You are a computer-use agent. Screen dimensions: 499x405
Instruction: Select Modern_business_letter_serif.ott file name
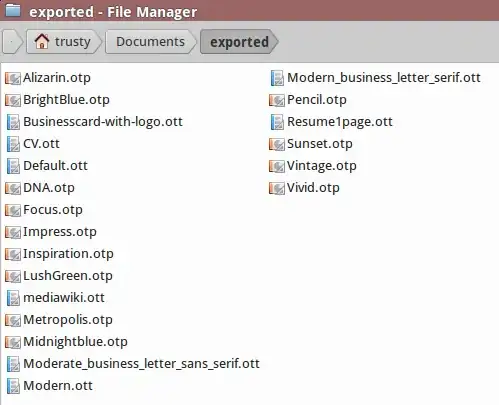[x=384, y=78]
